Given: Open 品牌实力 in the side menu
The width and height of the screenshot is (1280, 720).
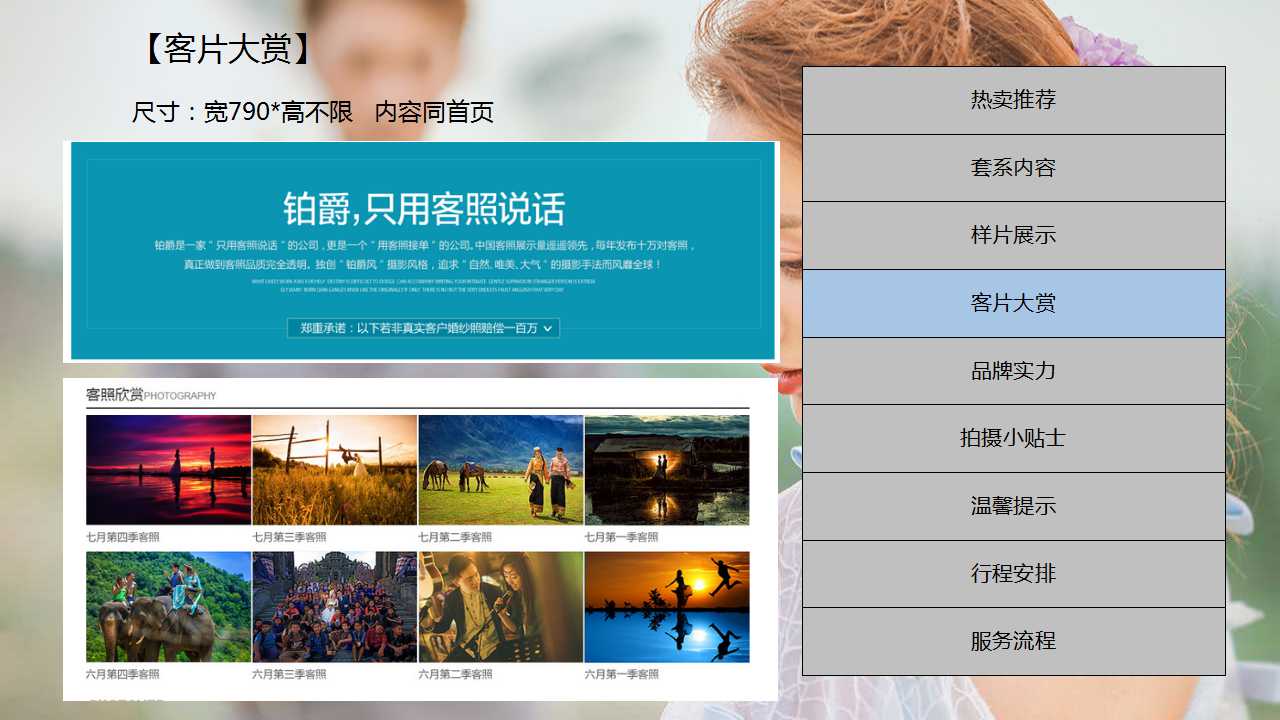Looking at the screenshot, I should [x=1013, y=371].
